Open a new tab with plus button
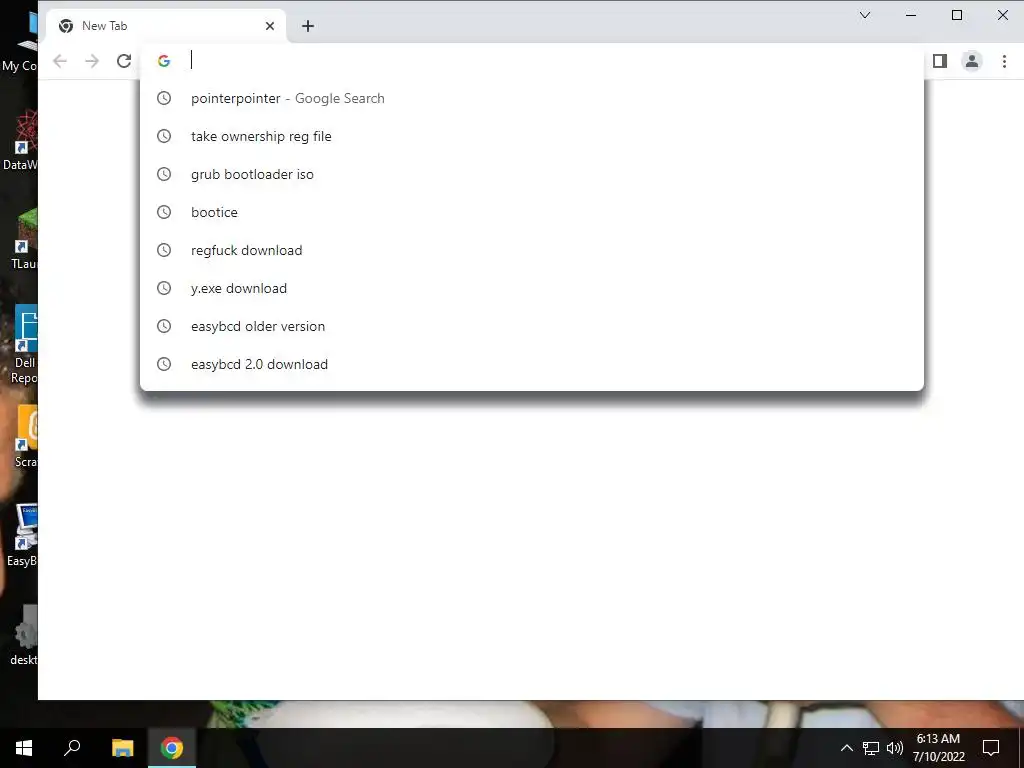Screen dimensions: 1024x768 tap(308, 26)
